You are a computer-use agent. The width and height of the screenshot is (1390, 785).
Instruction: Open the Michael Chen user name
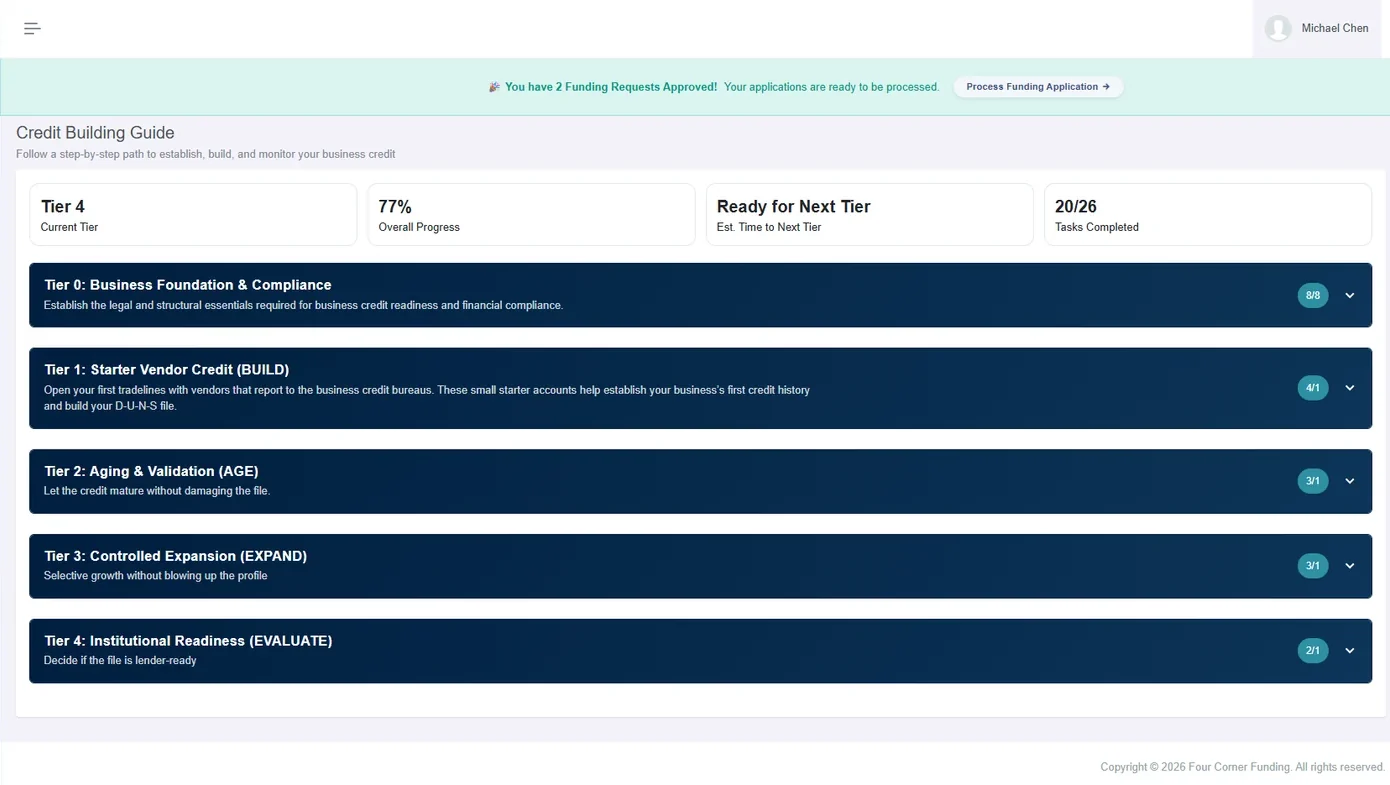pos(1334,28)
